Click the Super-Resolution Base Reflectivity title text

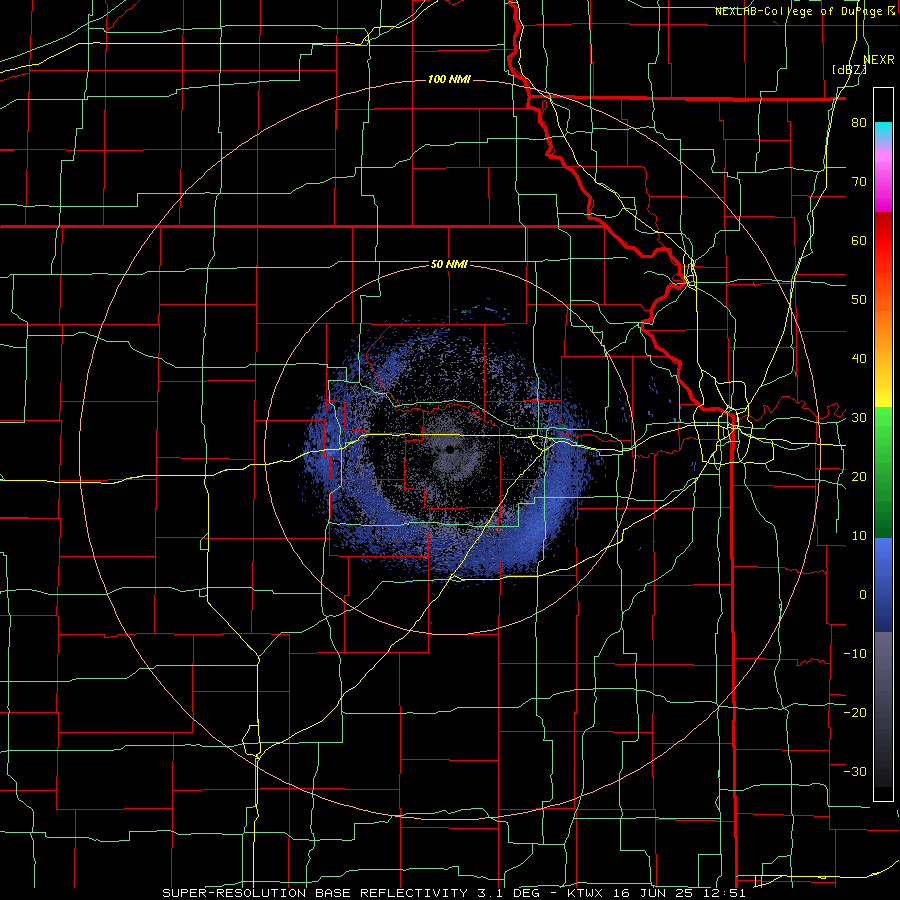pyautogui.click(x=313, y=893)
